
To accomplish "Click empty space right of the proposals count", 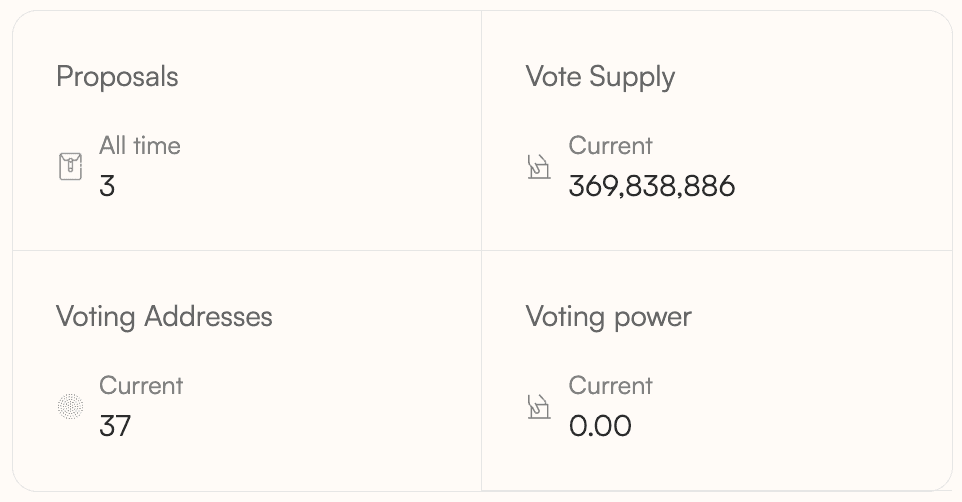I will (x=300, y=186).
